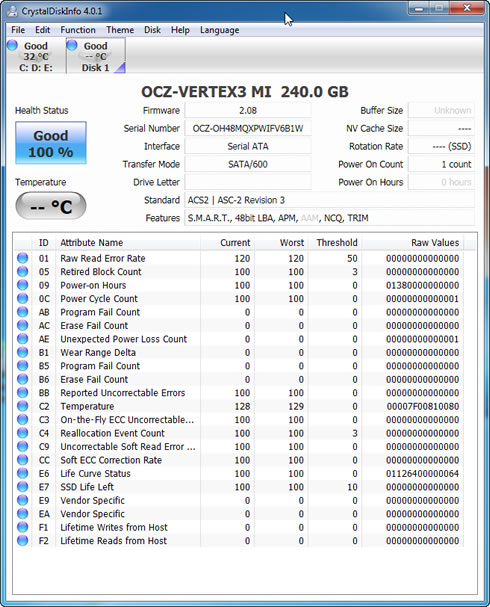
Task: Click the -- °C temperature button
Action: (x=51, y=206)
